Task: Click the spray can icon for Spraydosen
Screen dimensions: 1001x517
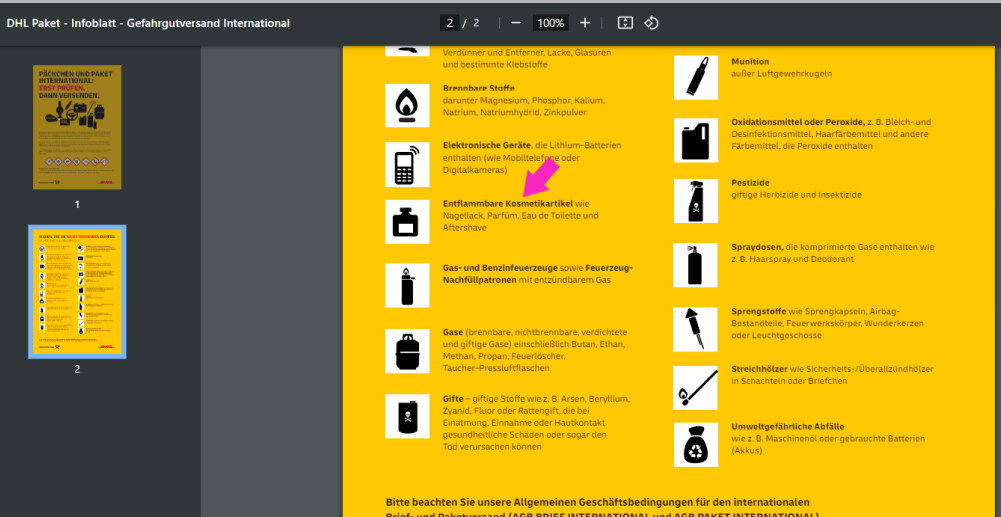Action: [696, 265]
